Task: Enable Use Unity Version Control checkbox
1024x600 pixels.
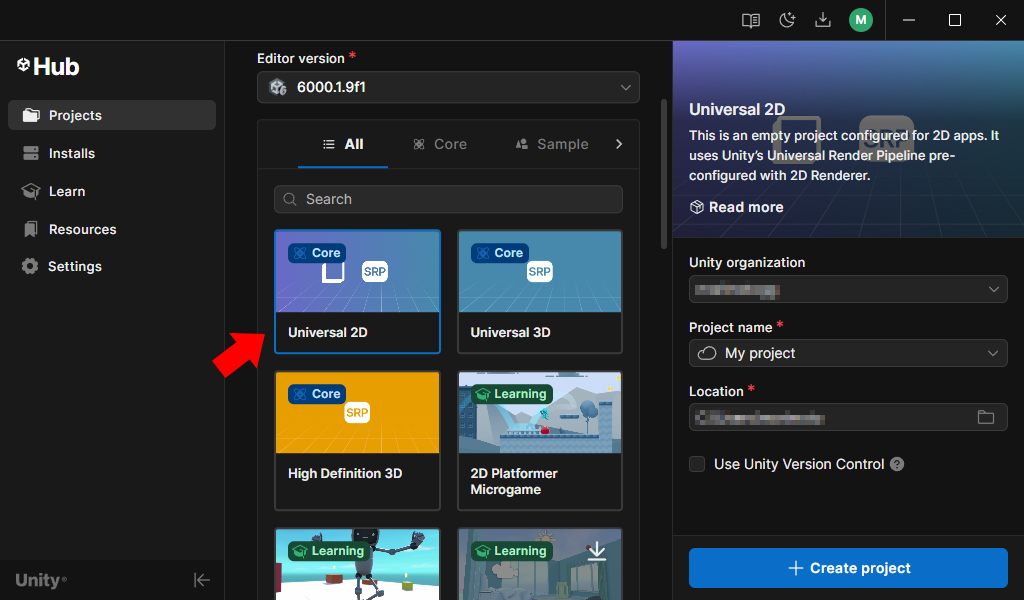Action: point(697,464)
